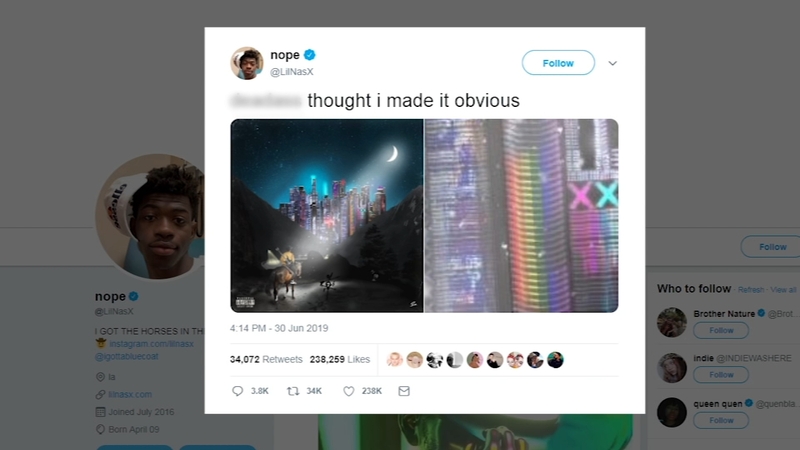Follow indie in Who to follow

(721, 374)
